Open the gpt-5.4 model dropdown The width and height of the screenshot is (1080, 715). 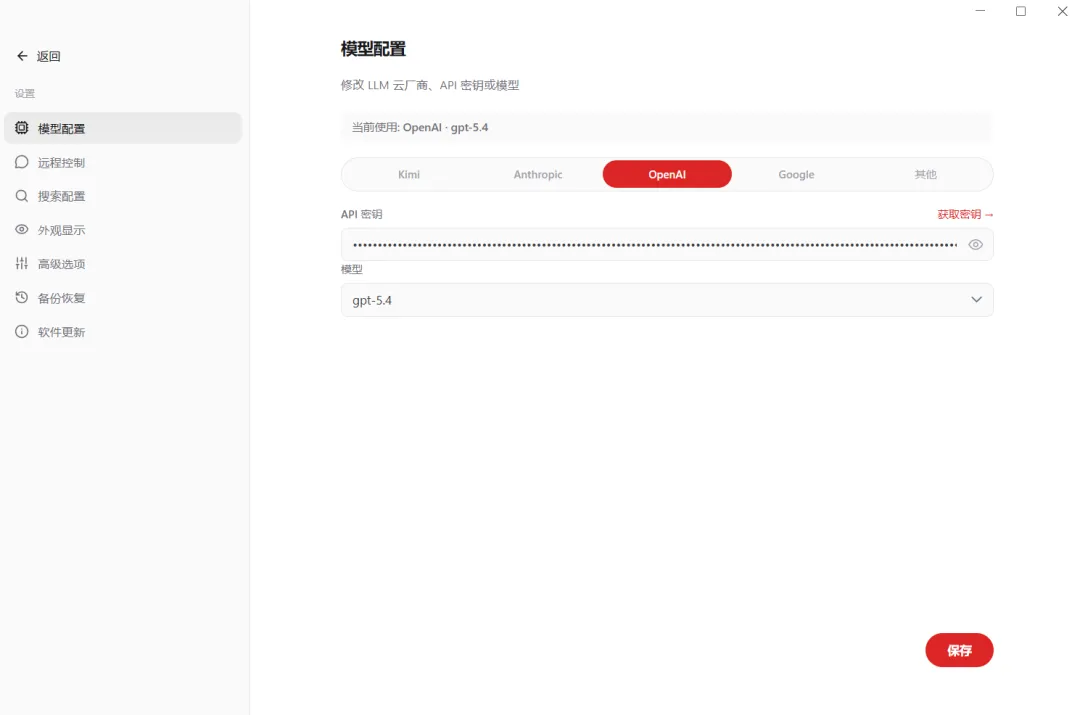(667, 300)
